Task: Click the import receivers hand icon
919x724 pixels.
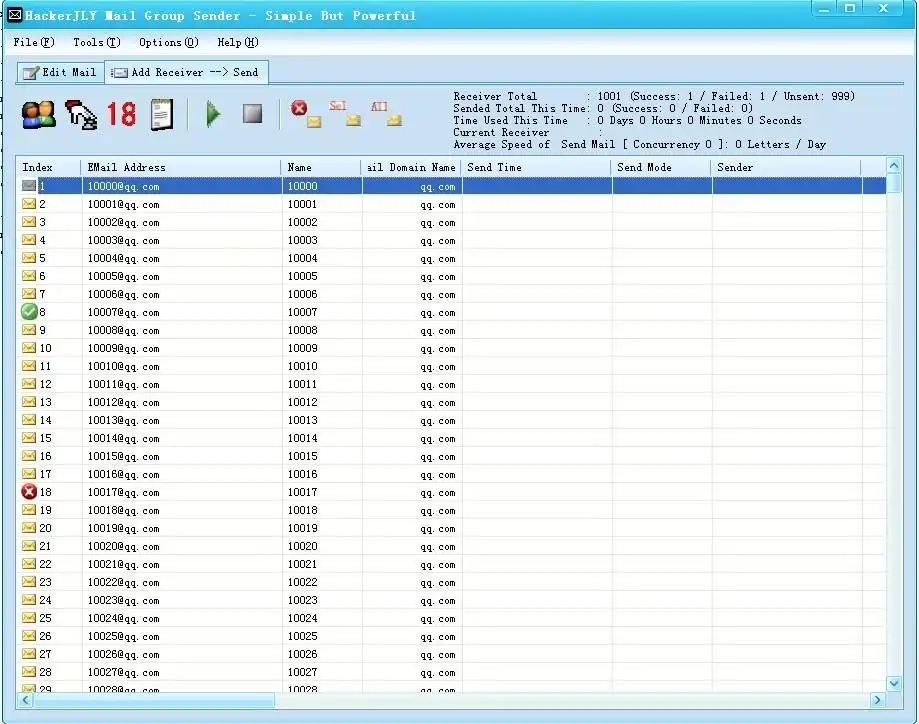Action: coord(81,114)
